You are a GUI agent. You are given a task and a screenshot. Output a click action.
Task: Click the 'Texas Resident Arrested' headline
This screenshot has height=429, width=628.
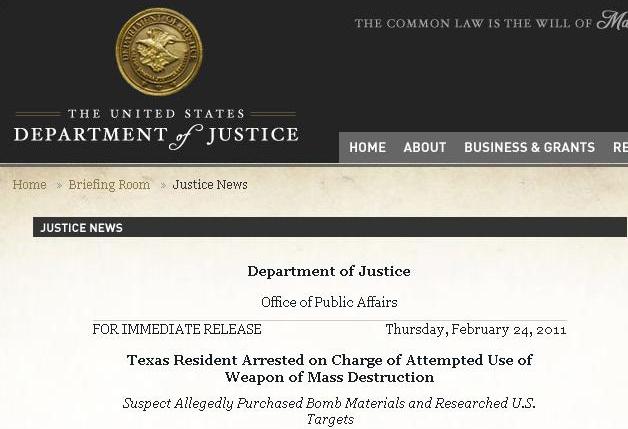tap(329, 368)
